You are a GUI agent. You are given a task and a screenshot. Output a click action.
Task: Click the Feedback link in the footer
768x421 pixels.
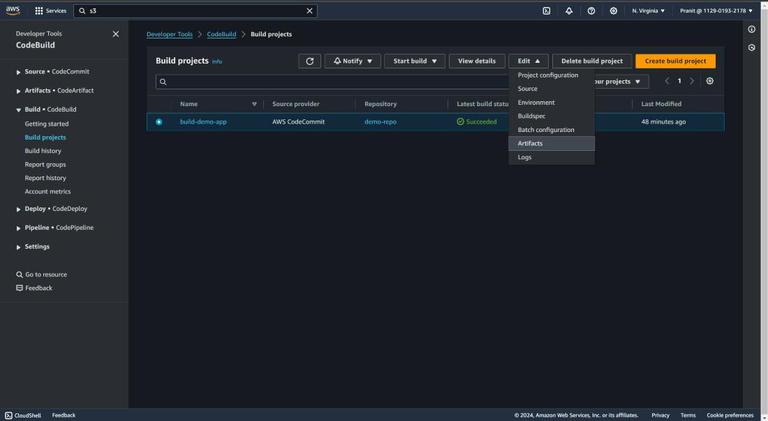point(64,415)
